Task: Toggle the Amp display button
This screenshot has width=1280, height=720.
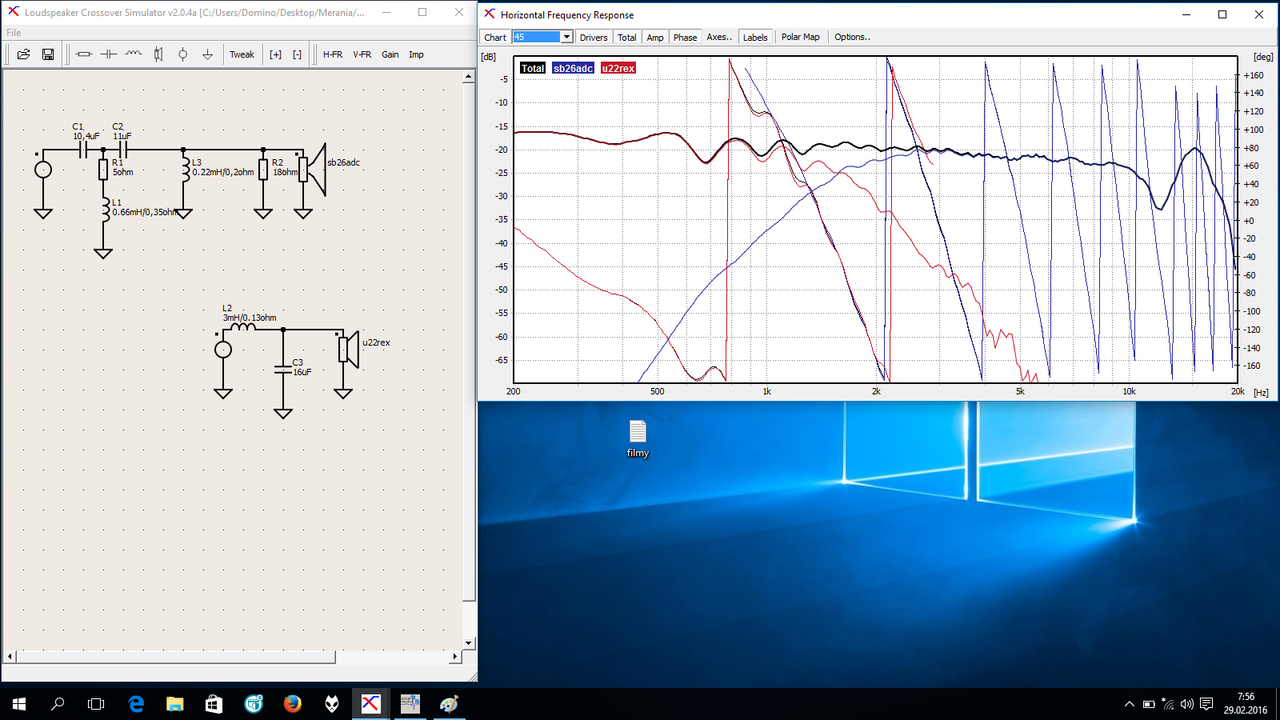Action: point(655,37)
